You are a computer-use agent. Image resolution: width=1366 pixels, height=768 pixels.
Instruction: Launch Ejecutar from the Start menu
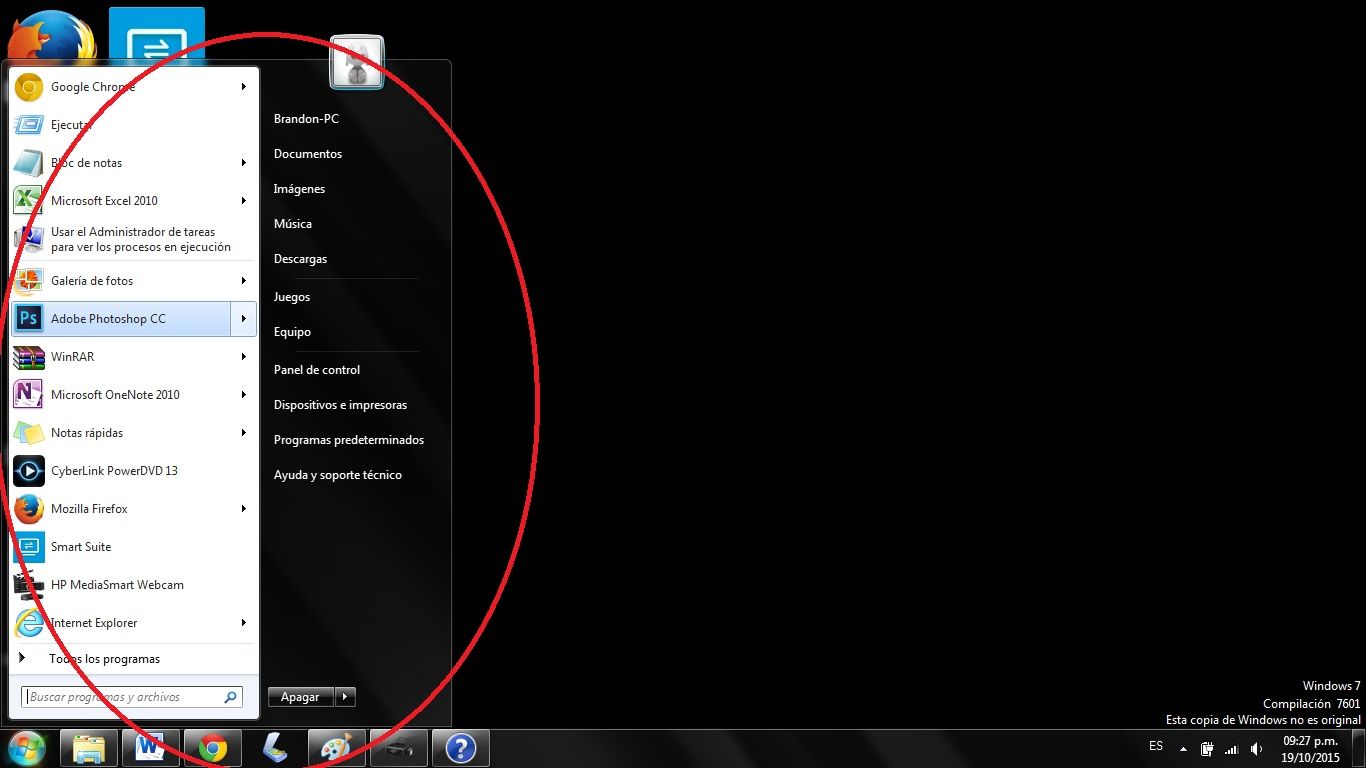tap(134, 125)
